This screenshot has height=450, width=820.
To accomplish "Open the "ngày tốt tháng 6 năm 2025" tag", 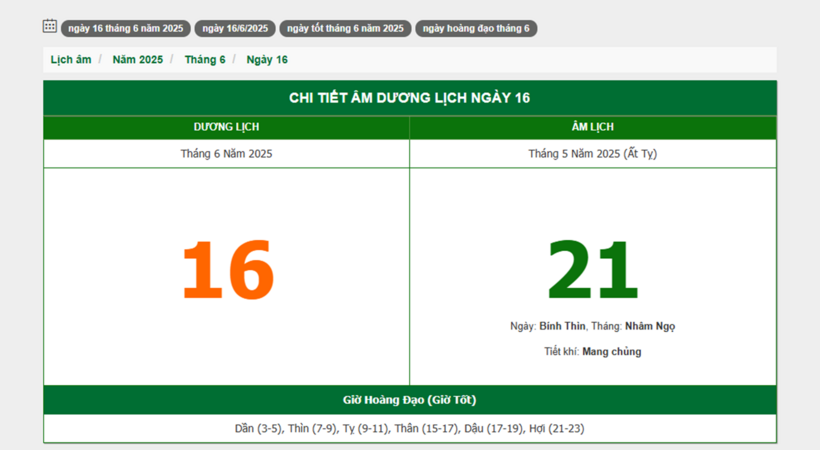I will click(x=345, y=28).
